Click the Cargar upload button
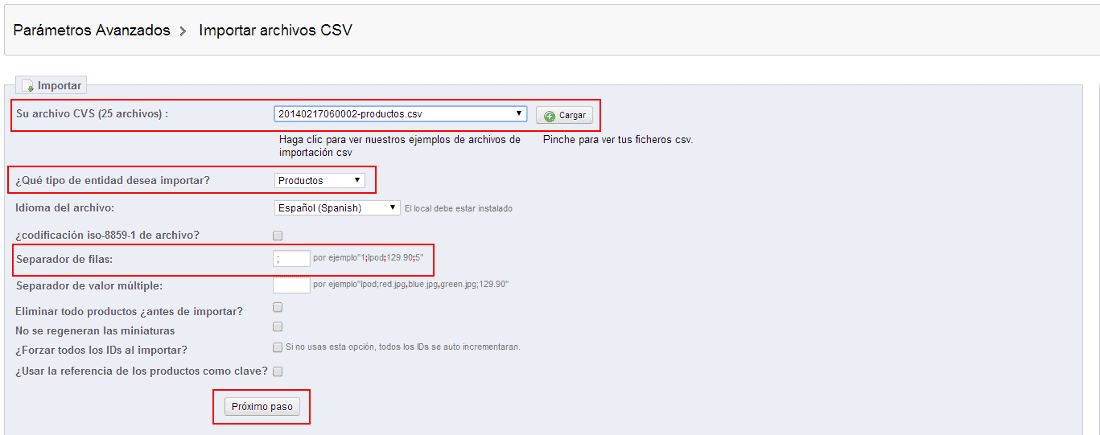Screen dimensions: 1100x435 click(x=564, y=115)
